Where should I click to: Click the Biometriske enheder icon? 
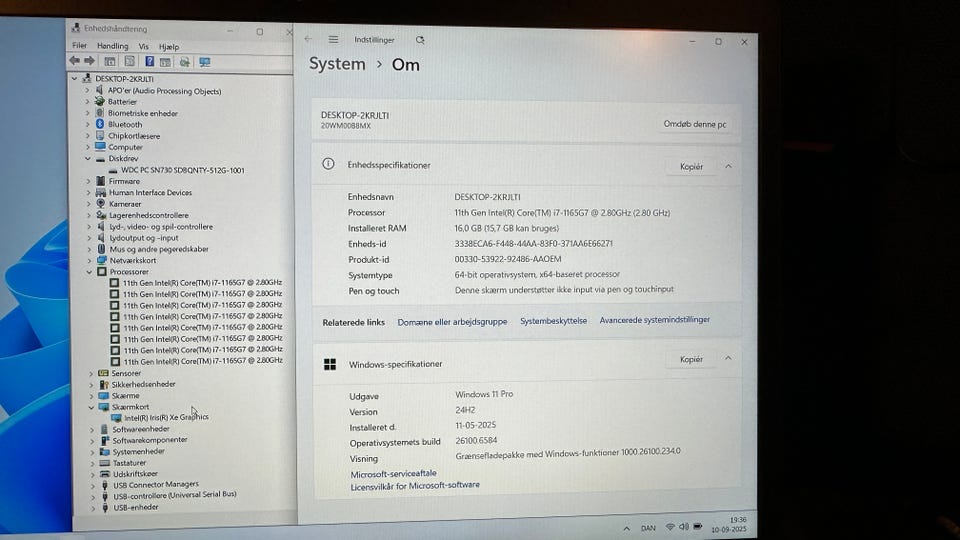100,113
